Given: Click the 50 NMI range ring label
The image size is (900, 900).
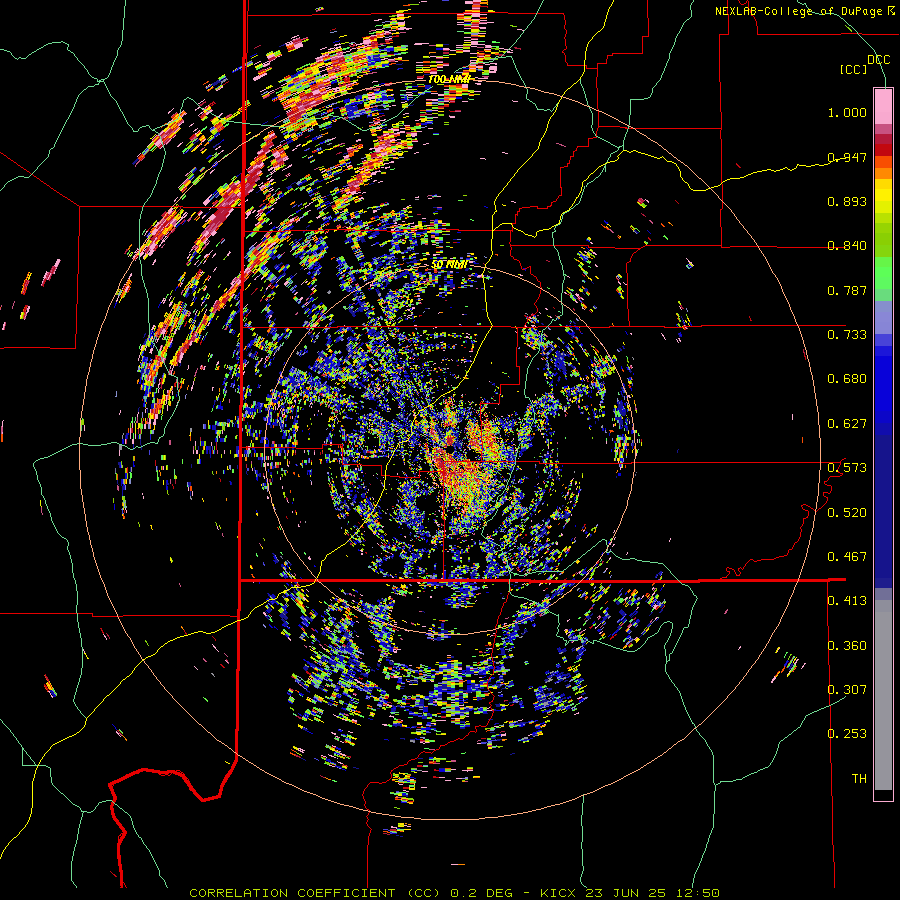Looking at the screenshot, I should tap(449, 265).
